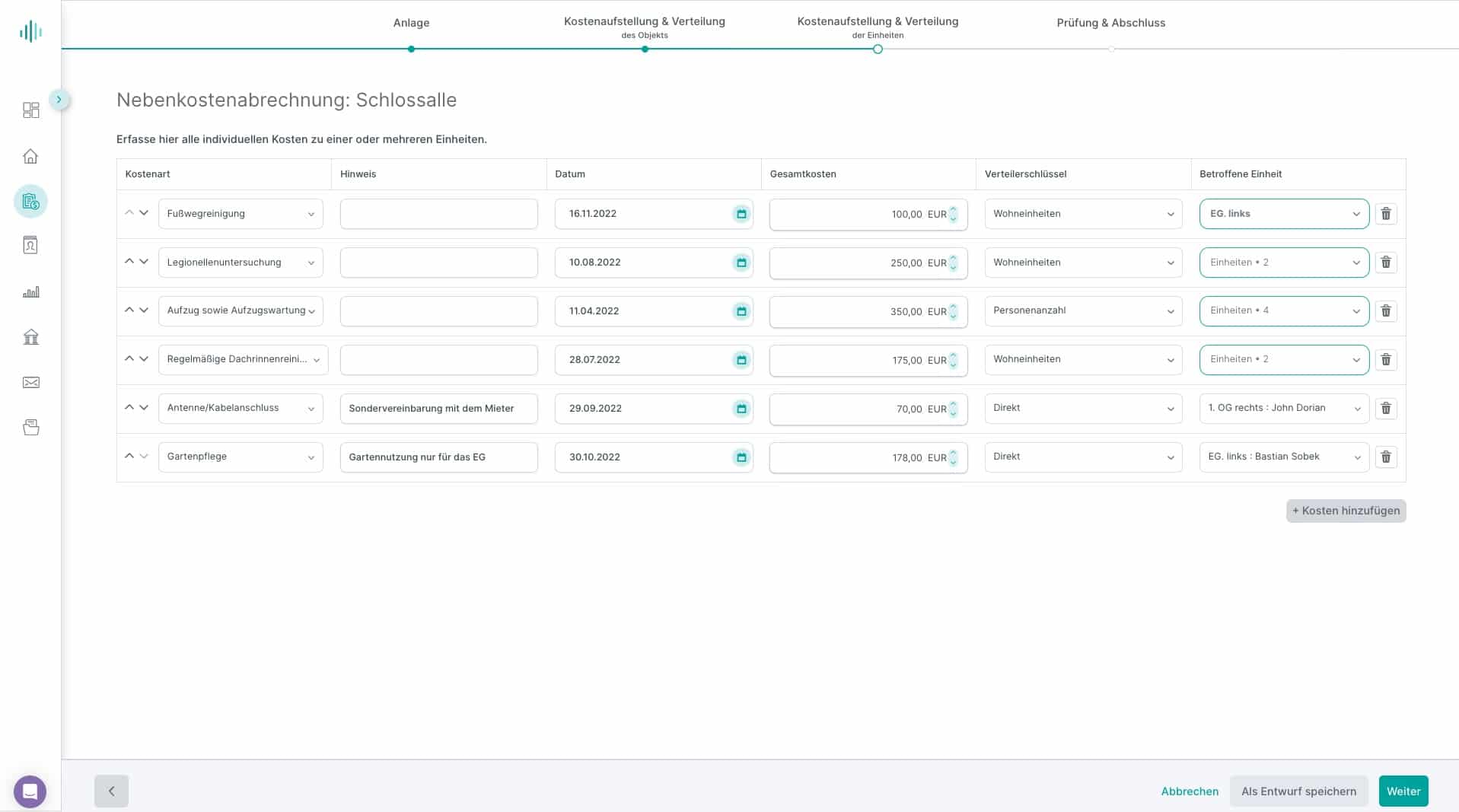Move the Gartenpflege row up

129,456
